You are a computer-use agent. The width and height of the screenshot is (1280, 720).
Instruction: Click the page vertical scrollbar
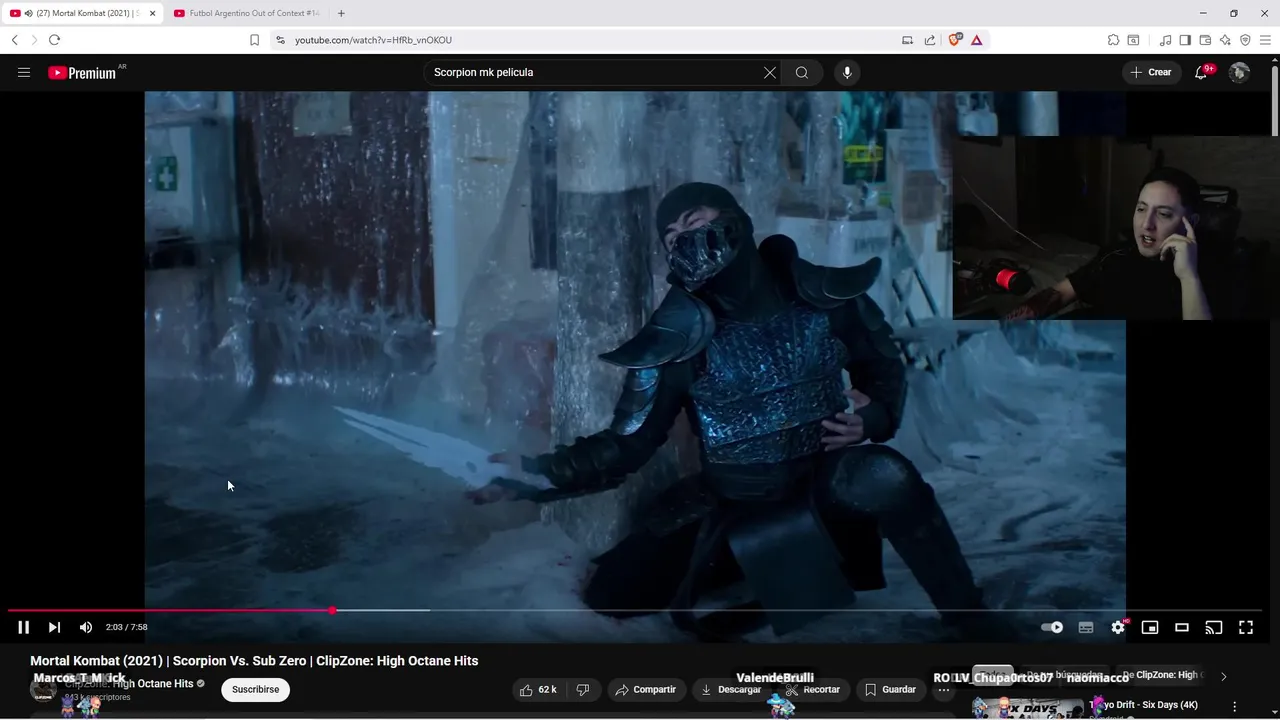click(x=1274, y=100)
